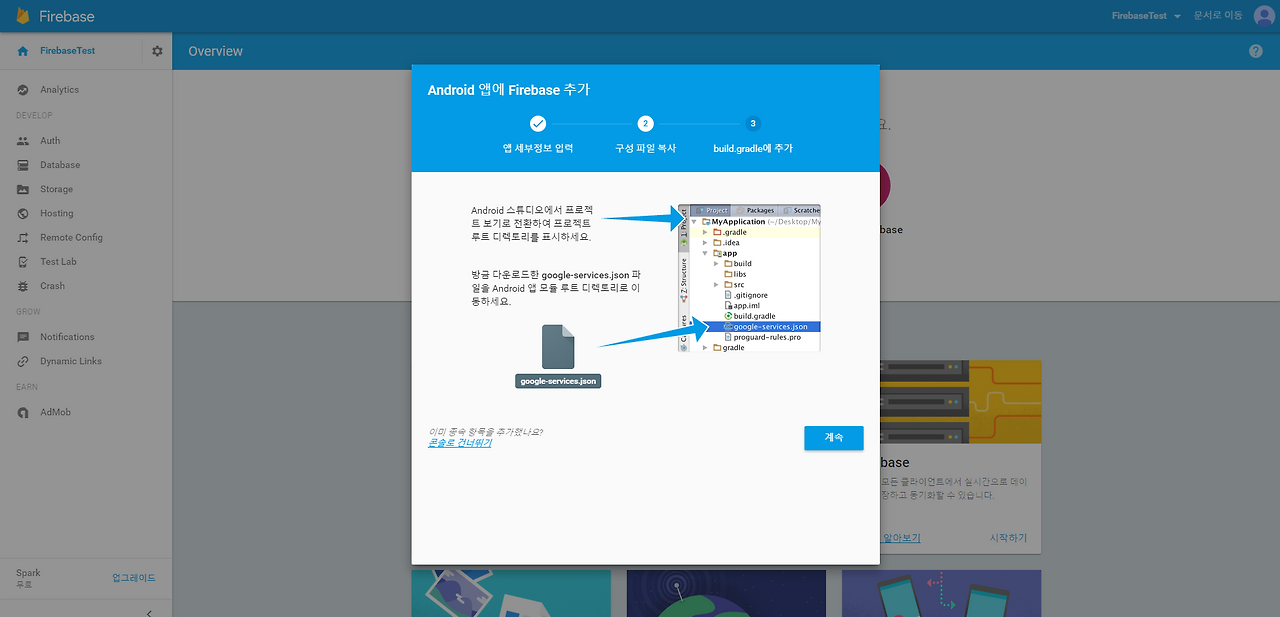Click the Database sidebar icon
The height and width of the screenshot is (617, 1280).
[x=23, y=165]
